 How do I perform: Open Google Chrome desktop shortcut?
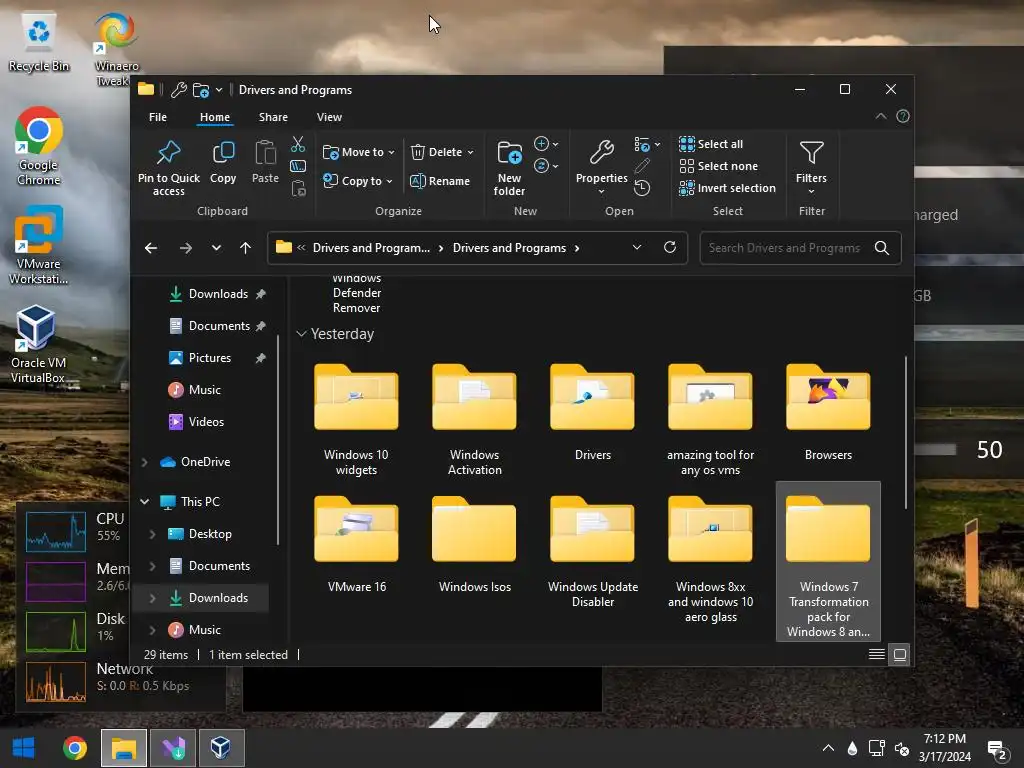(39, 146)
